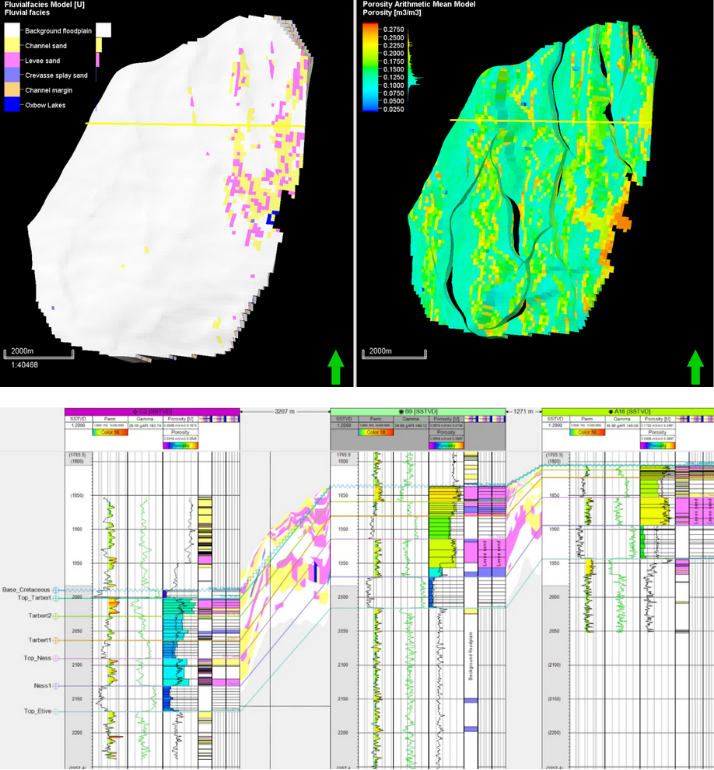Select the Top_Tarbert well top marker

click(56, 598)
